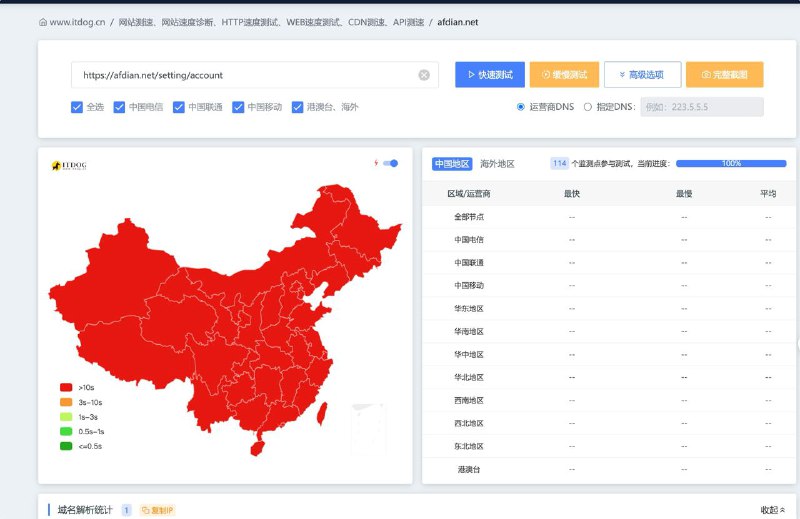This screenshot has height=519, width=800.
Task: Start the 缓慢测试 slow test
Action: coord(564,75)
